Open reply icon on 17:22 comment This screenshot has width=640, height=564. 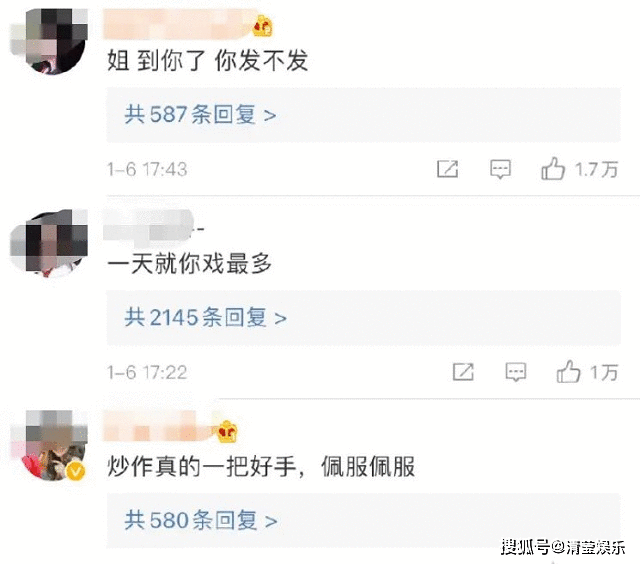(x=516, y=372)
